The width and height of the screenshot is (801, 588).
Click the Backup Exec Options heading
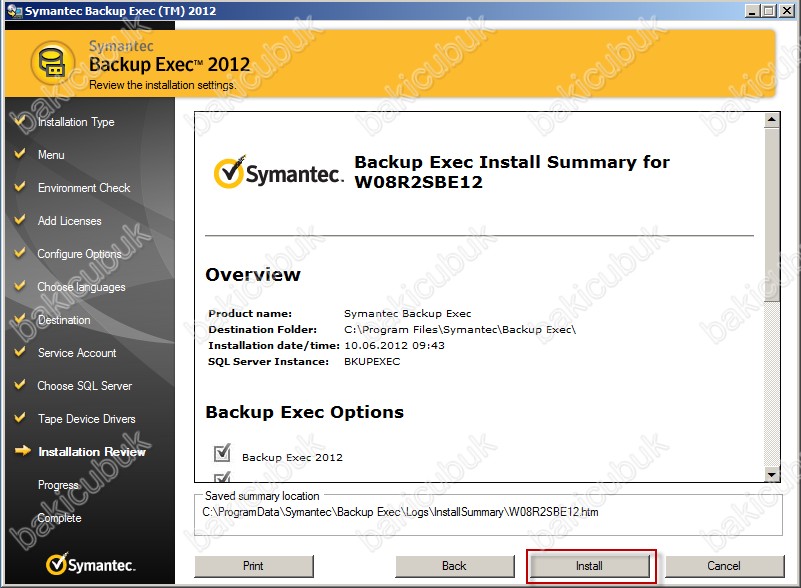[304, 412]
